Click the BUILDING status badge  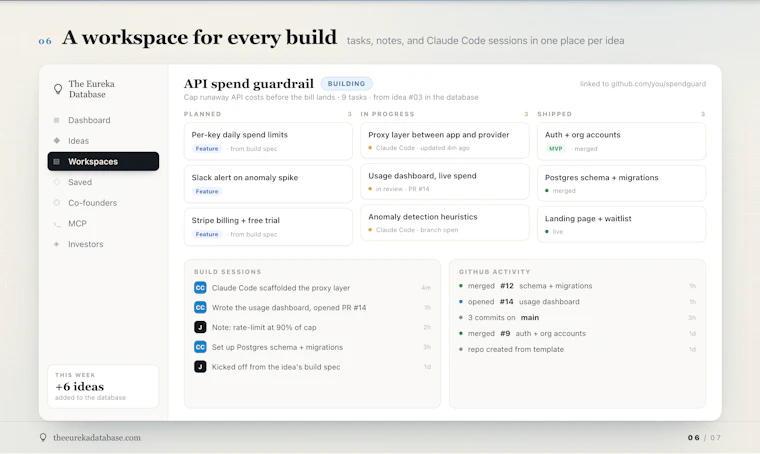coord(347,84)
